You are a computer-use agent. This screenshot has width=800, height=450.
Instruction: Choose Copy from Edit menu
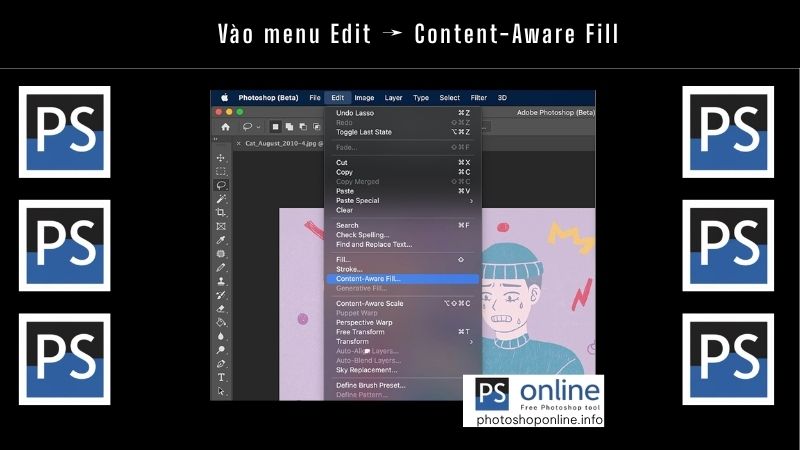pos(403,172)
